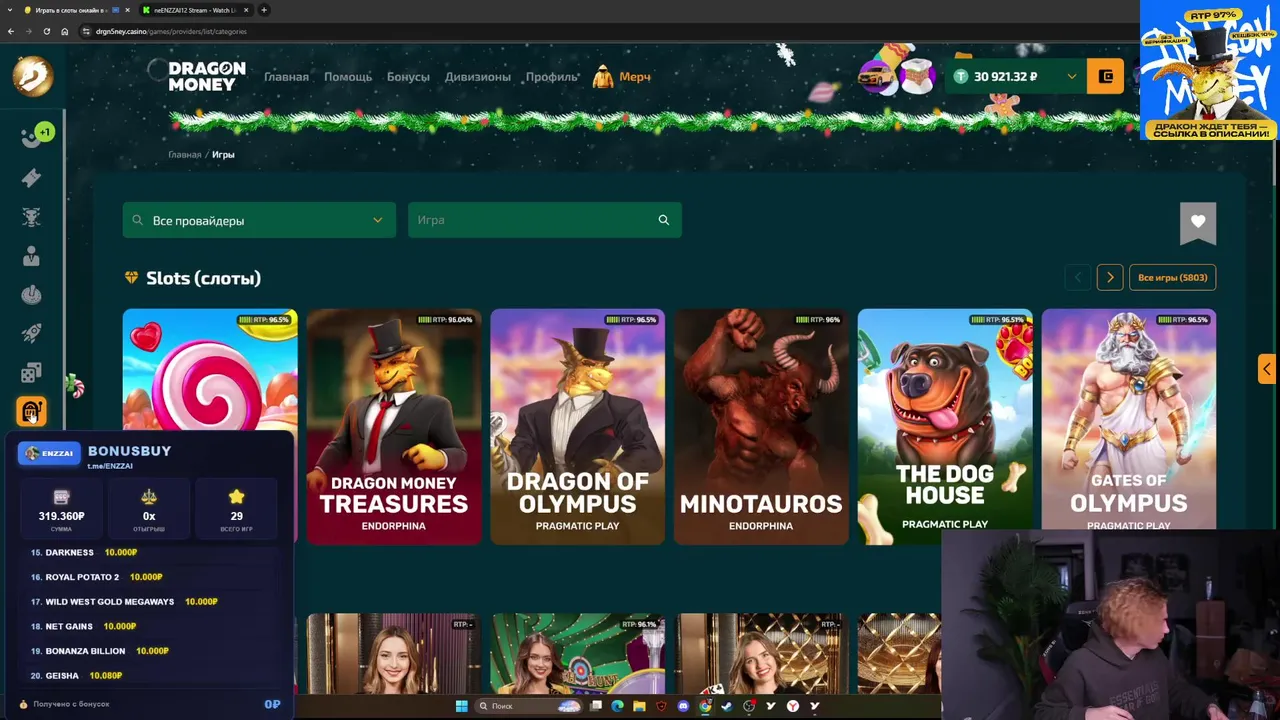This screenshot has width=1280, height=720.
Task: Click NET GAINS row in list
Action: click(150, 626)
